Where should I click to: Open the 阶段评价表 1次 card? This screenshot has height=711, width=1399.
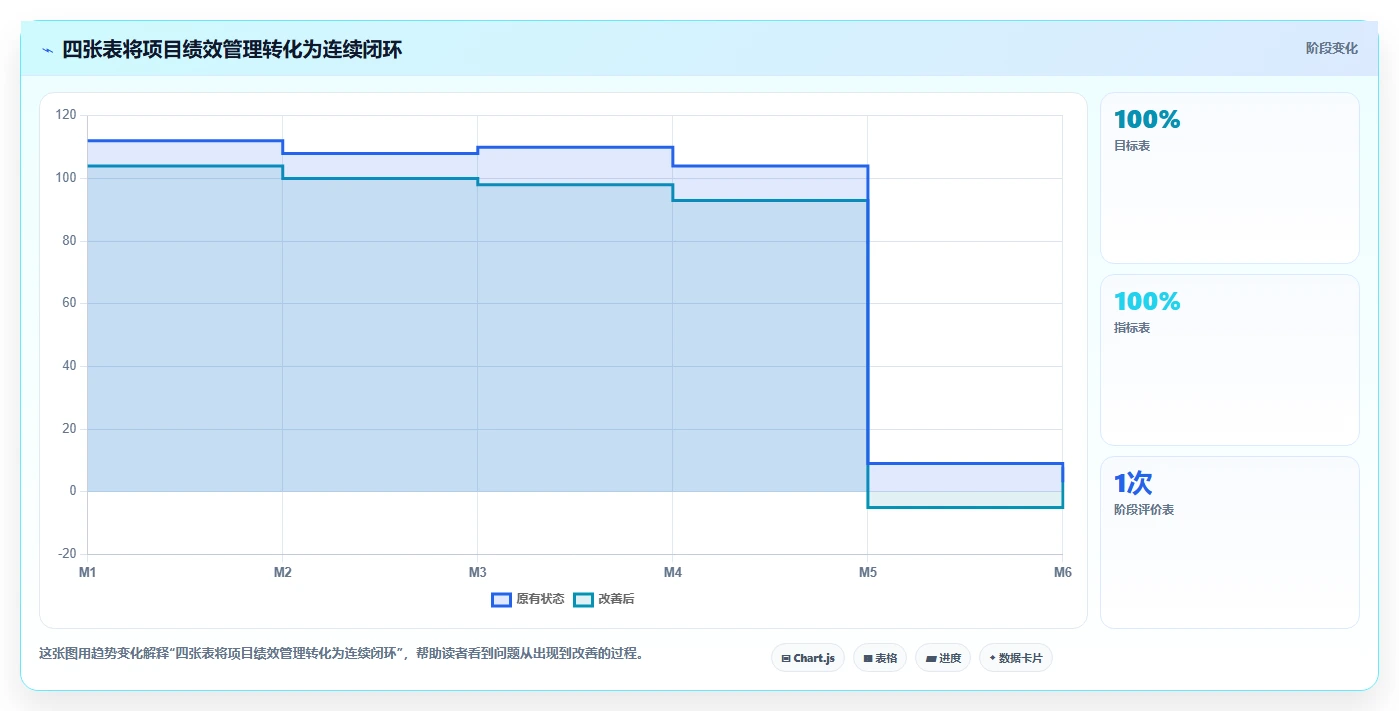click(1230, 542)
